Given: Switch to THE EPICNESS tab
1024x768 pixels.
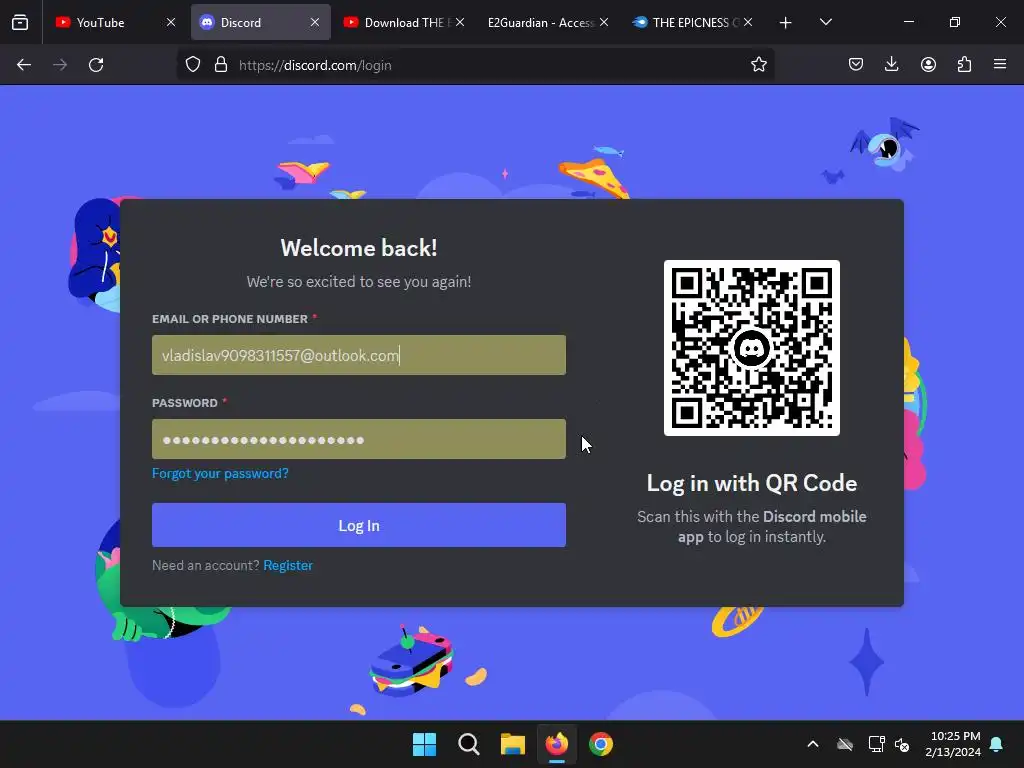Looking at the screenshot, I should [692, 22].
